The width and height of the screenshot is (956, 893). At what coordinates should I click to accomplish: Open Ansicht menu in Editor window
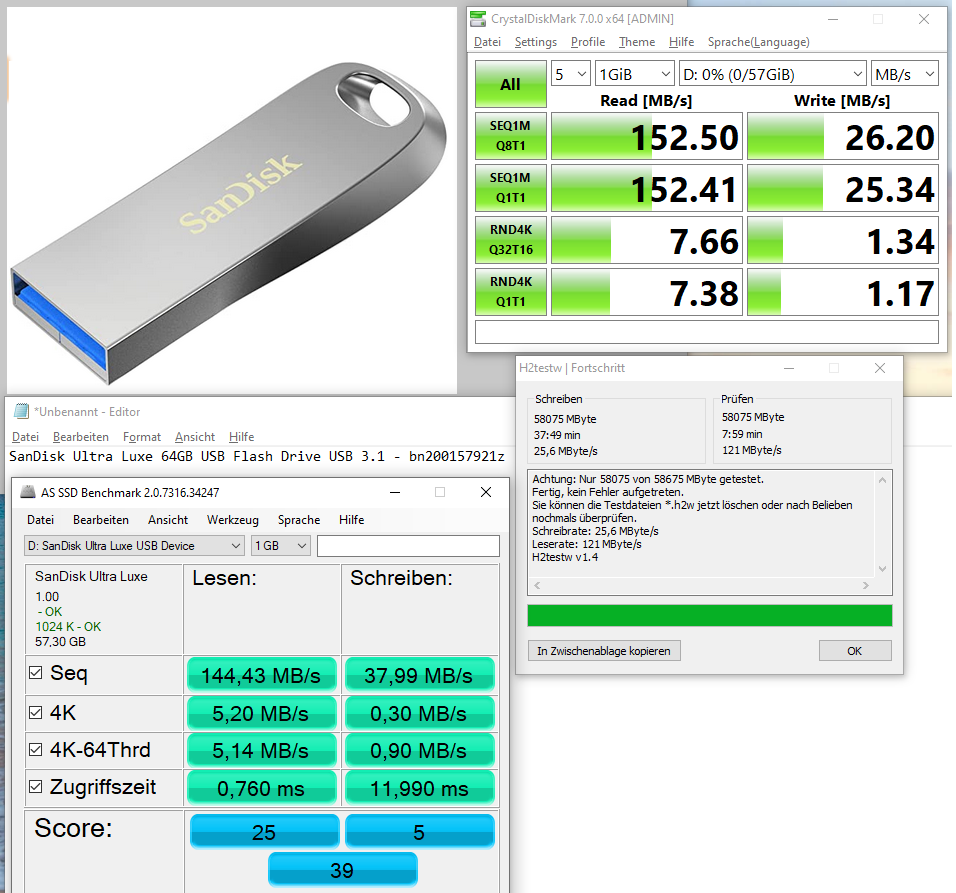(x=194, y=437)
